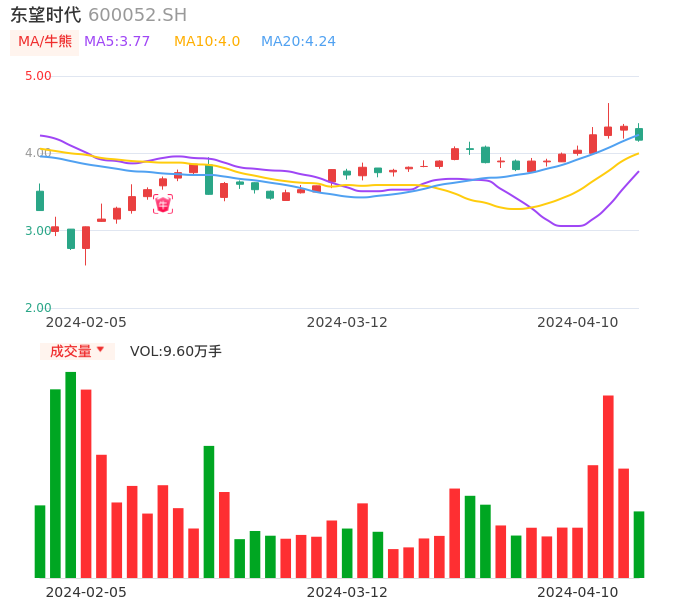Viewport: 686px width, 606px height.
Task: Click 2024-04-10 date under volume chart
Action: 578,592
